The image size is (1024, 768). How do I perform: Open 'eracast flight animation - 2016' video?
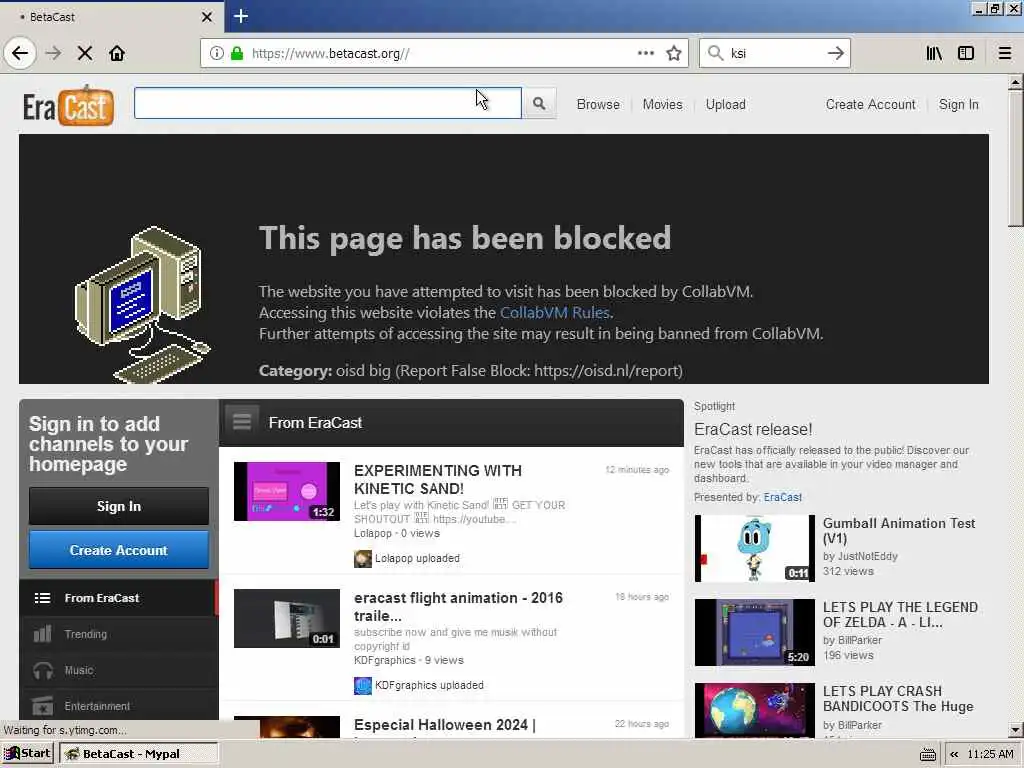[458, 606]
